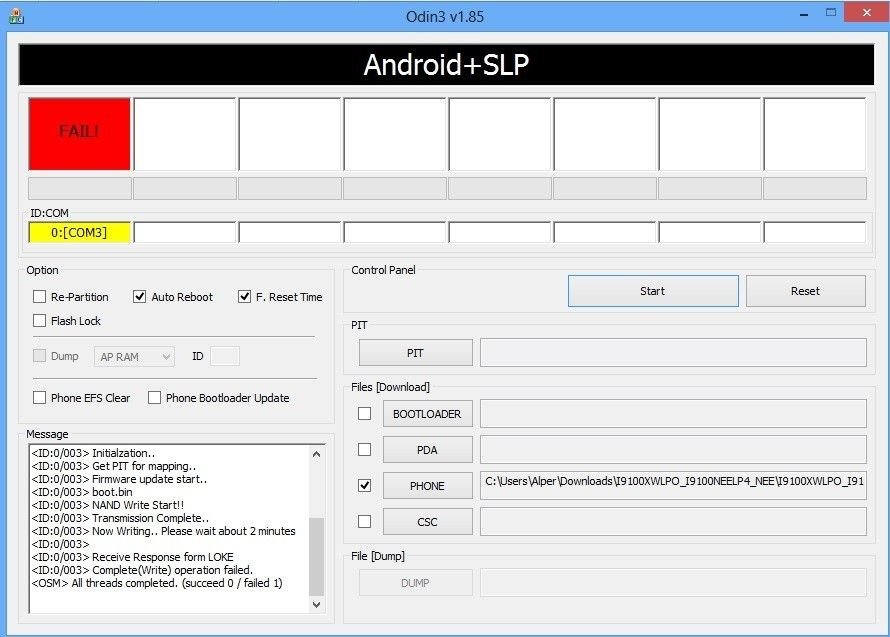Click log line 'All threads completed'
This screenshot has width=890, height=637.
(x=157, y=583)
